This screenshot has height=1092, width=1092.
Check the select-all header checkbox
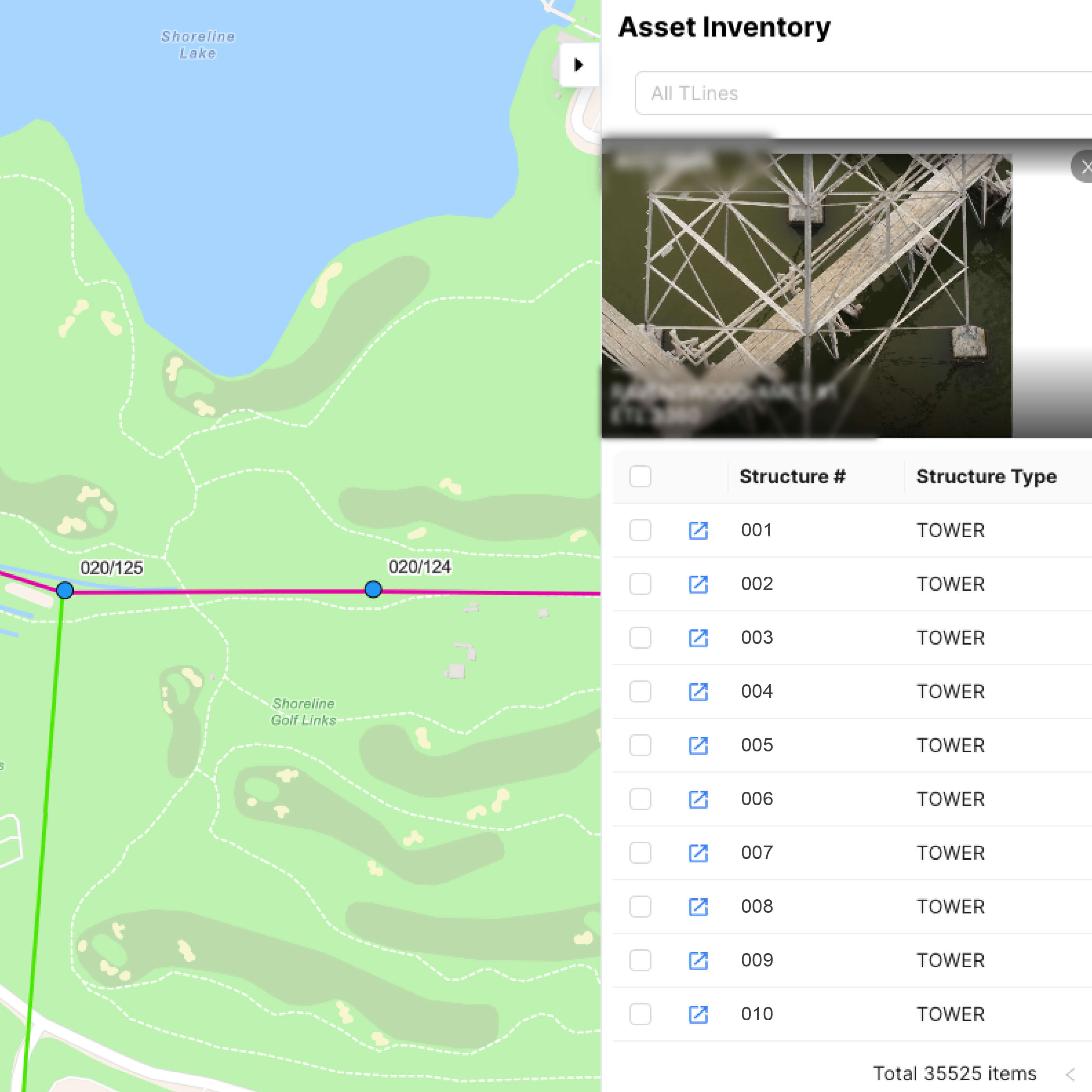point(640,476)
